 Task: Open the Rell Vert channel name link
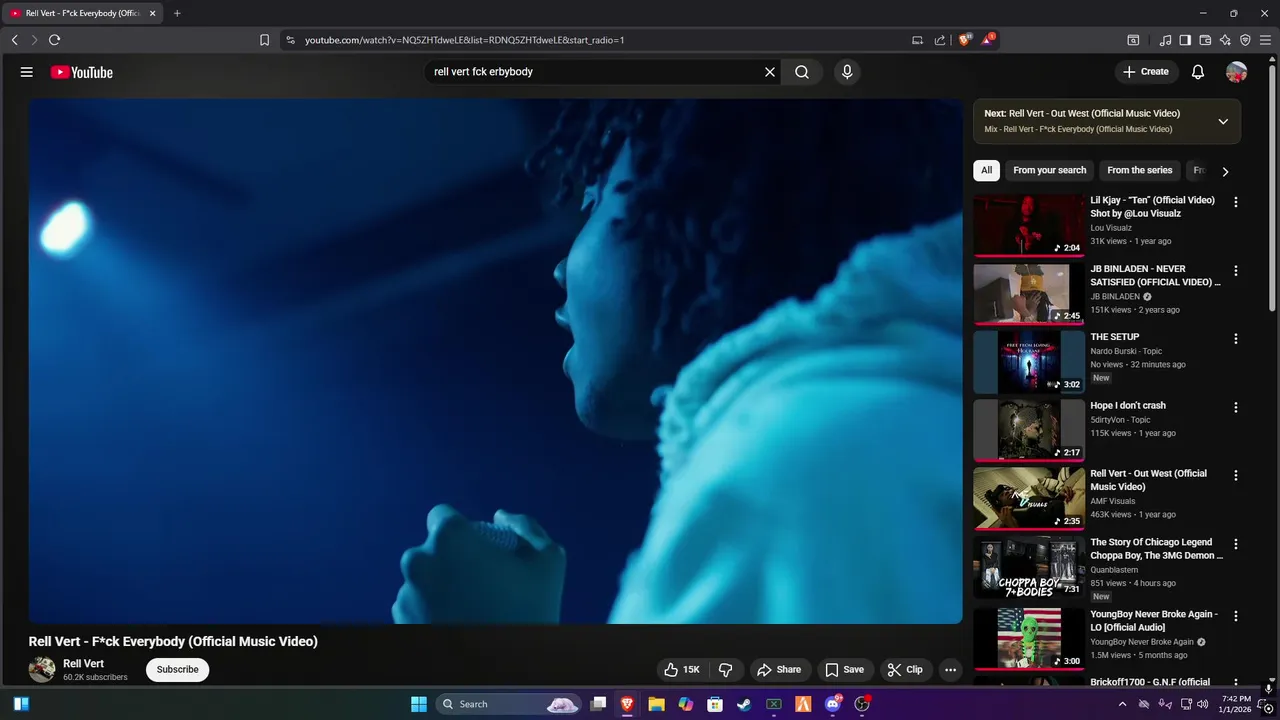point(83,664)
